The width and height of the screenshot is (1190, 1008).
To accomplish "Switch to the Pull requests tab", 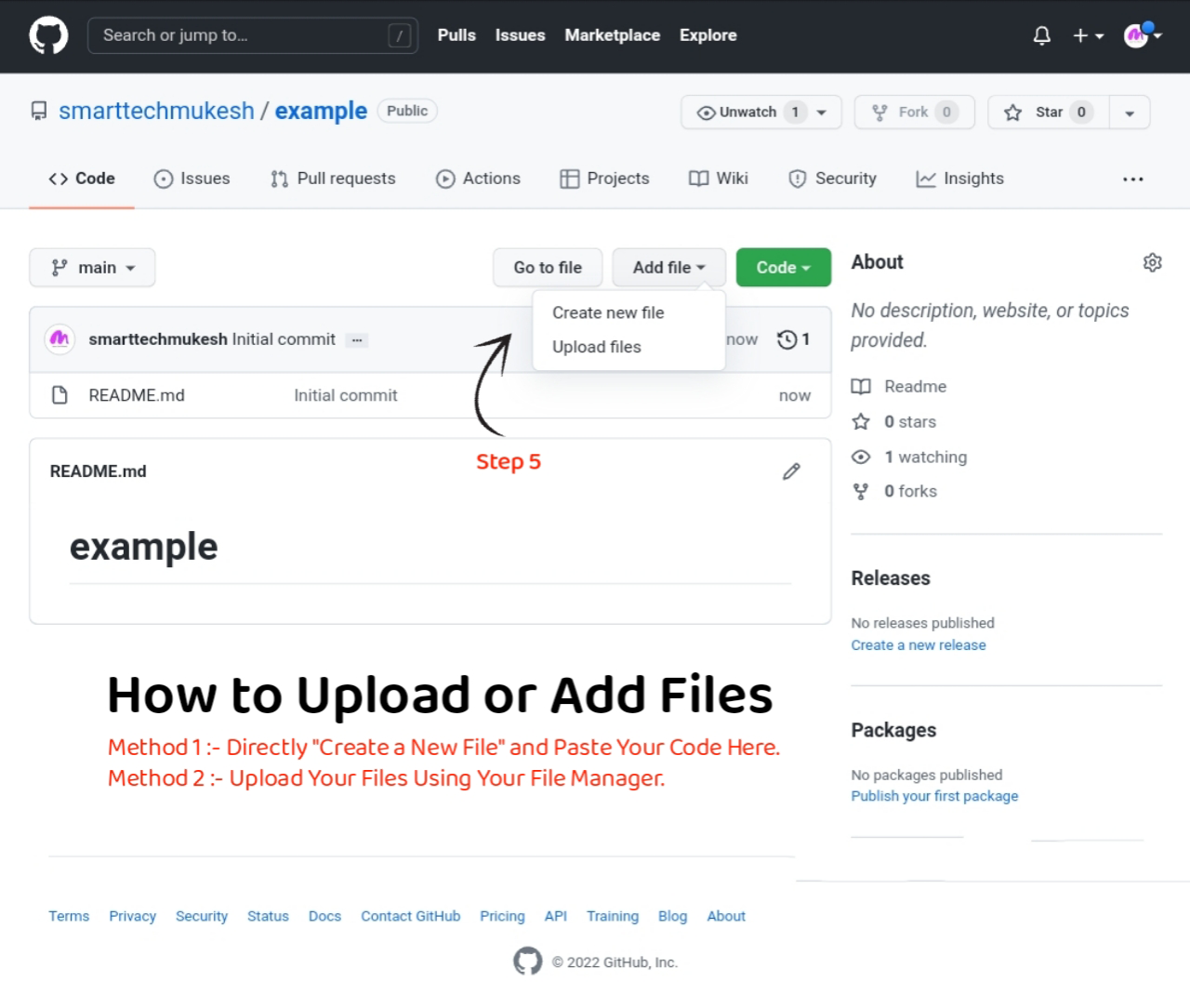I will (x=333, y=179).
